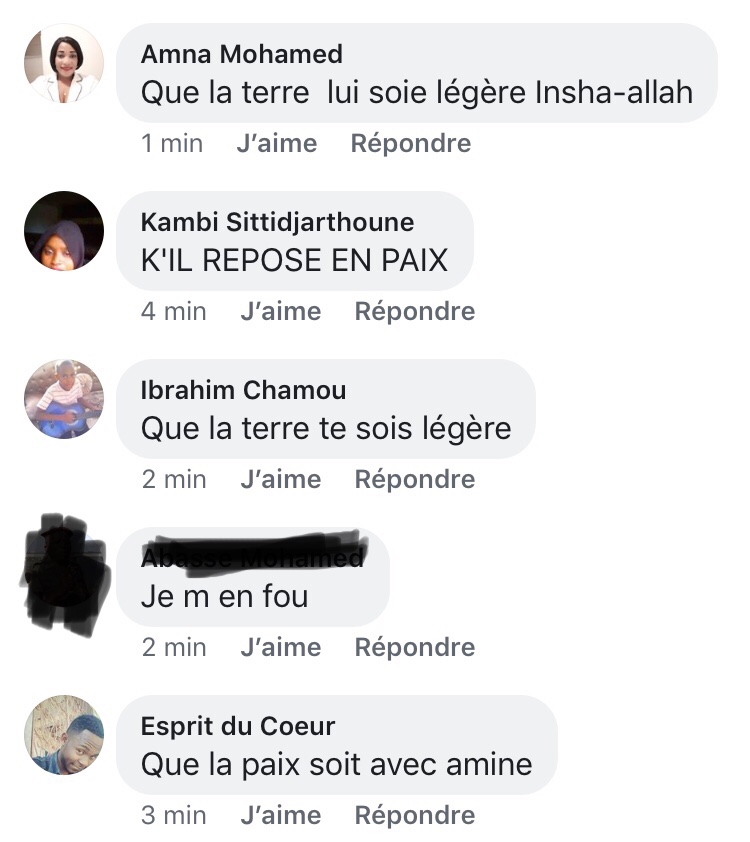The image size is (750, 842).
Task: Open Ibrahim Chamou's profile photo
Action: pyautogui.click(x=64, y=399)
